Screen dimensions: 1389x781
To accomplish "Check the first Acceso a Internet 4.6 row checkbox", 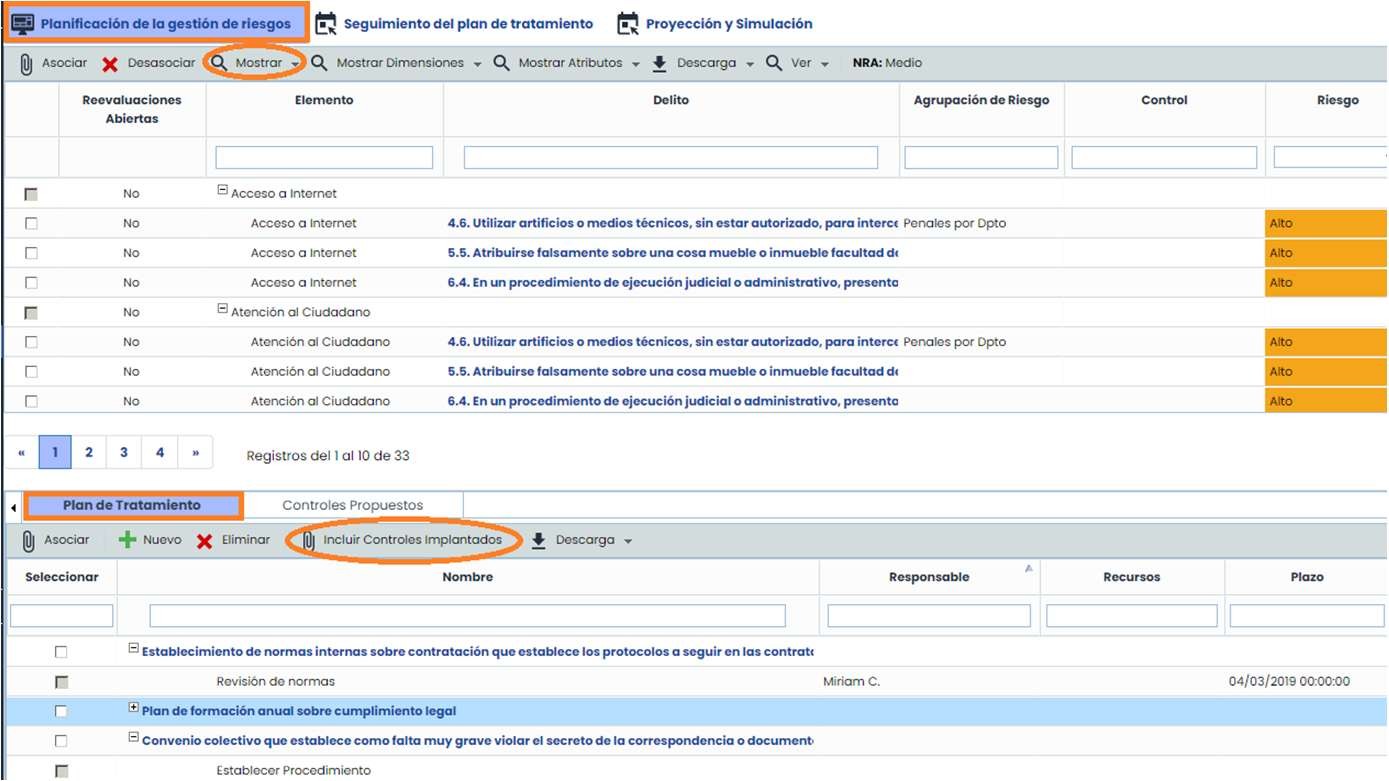I will (31, 224).
